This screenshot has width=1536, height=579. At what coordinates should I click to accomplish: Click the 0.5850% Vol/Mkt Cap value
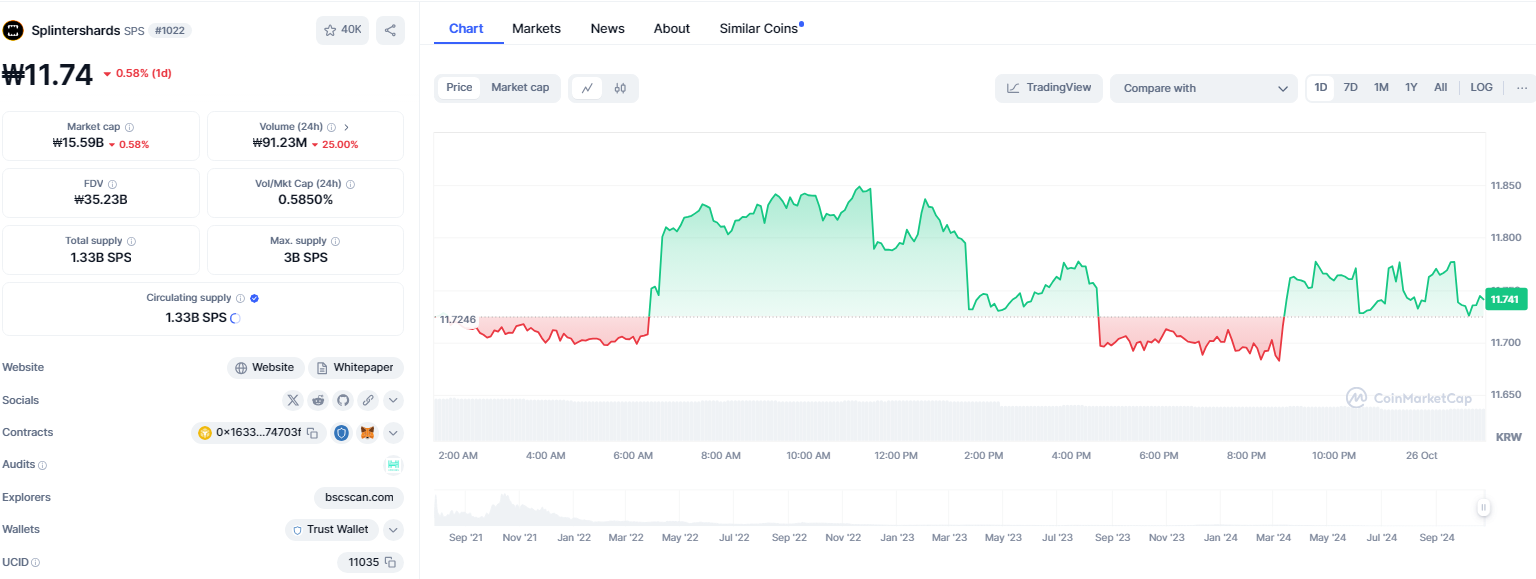click(306, 199)
